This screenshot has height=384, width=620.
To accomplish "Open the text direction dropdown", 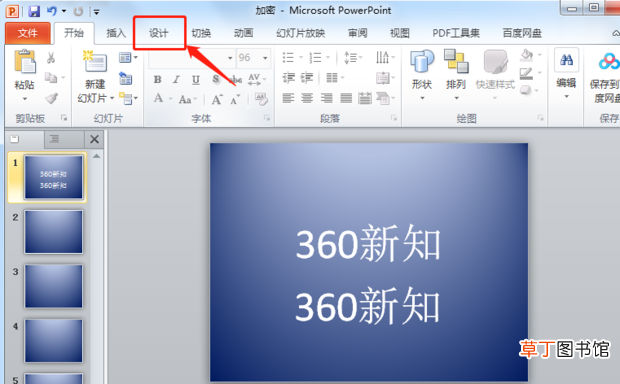I will coord(385,58).
